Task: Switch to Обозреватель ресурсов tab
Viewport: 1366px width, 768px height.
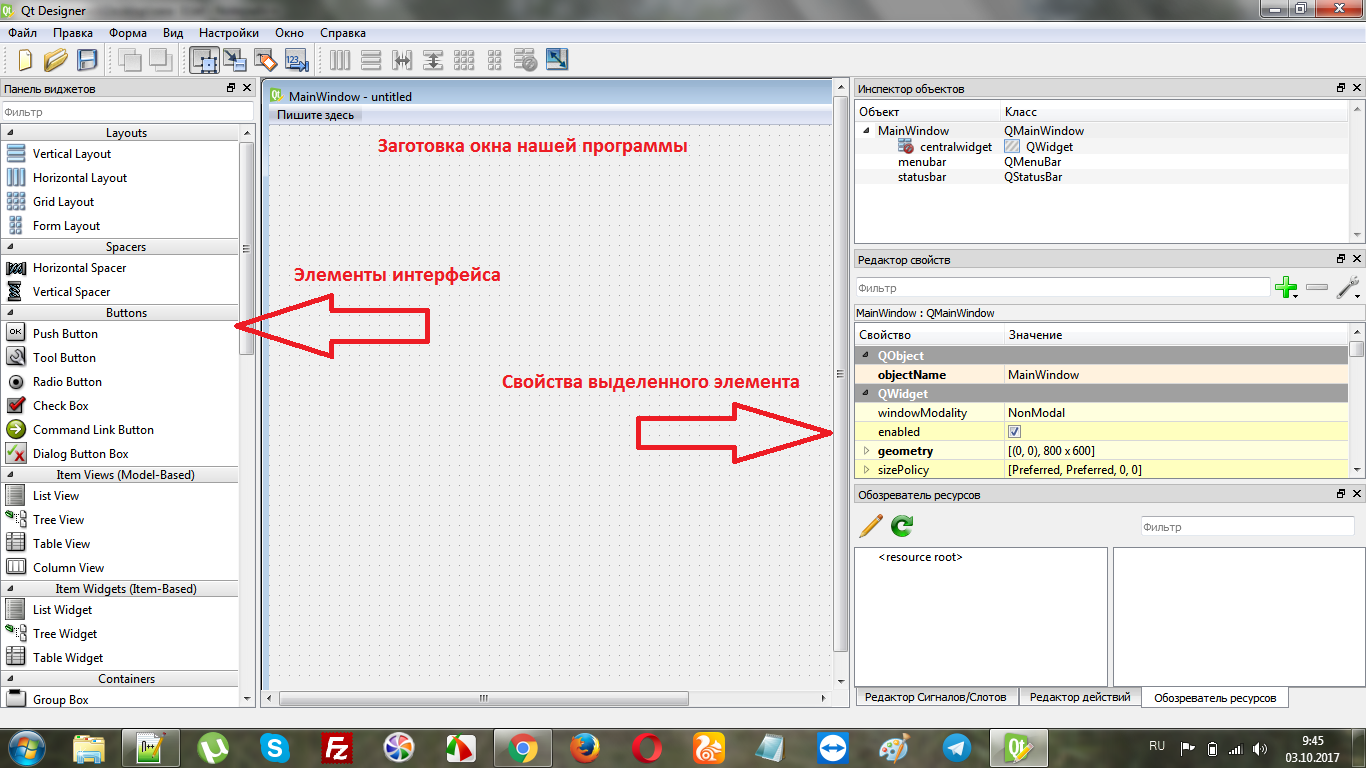Action: 1215,698
